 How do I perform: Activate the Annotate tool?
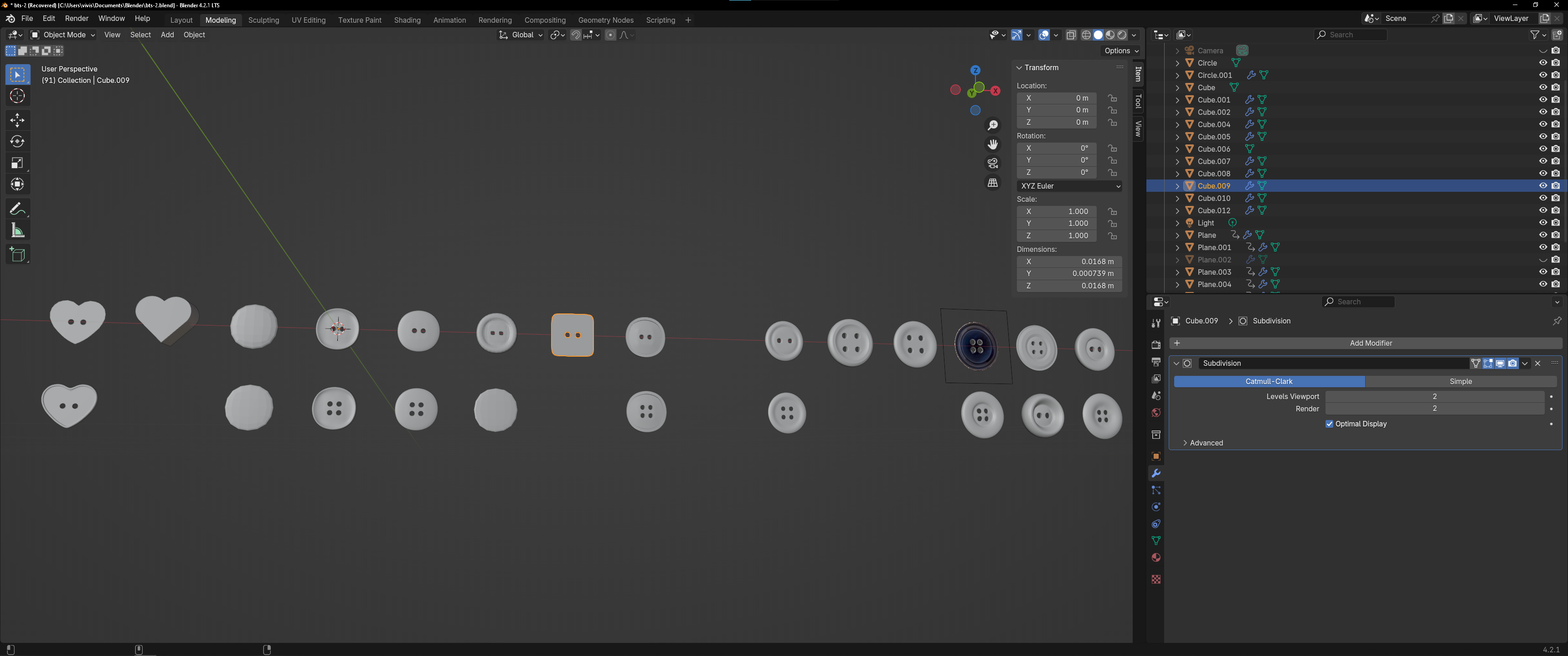tap(17, 209)
